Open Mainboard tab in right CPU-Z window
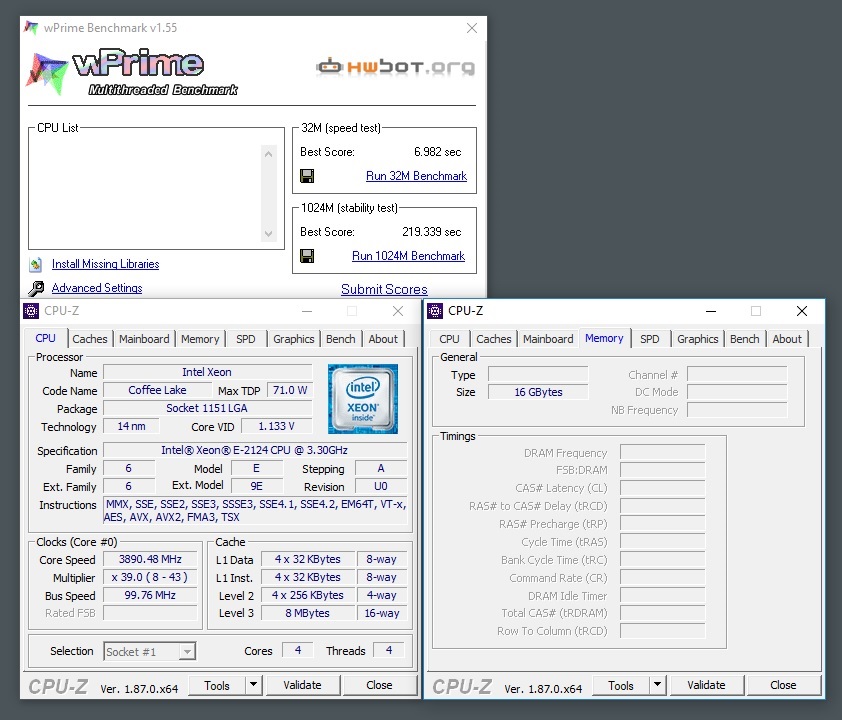Image resolution: width=842 pixels, height=720 pixels. pyautogui.click(x=548, y=339)
